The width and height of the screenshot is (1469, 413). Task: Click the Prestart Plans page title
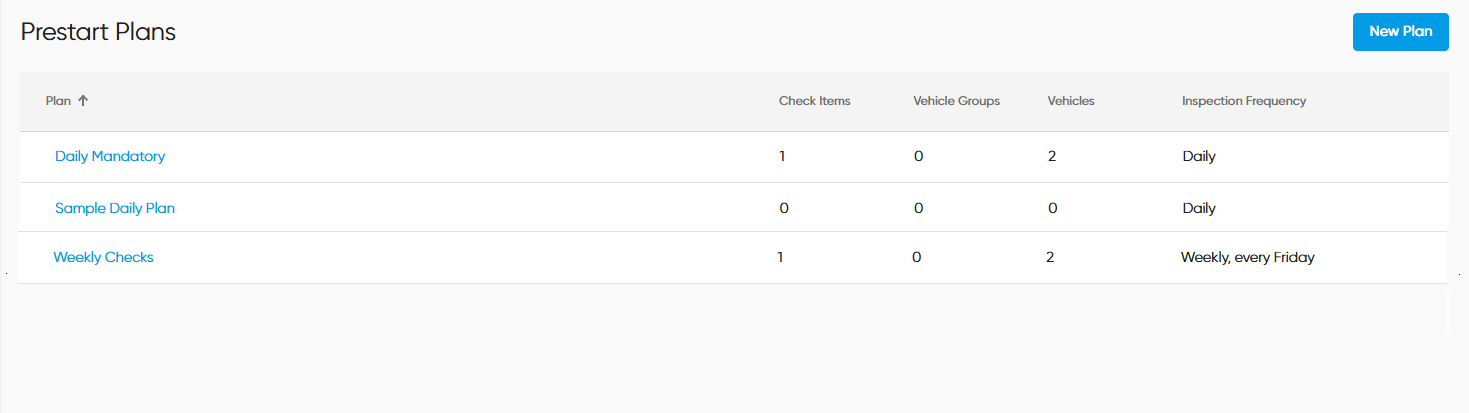click(x=98, y=32)
